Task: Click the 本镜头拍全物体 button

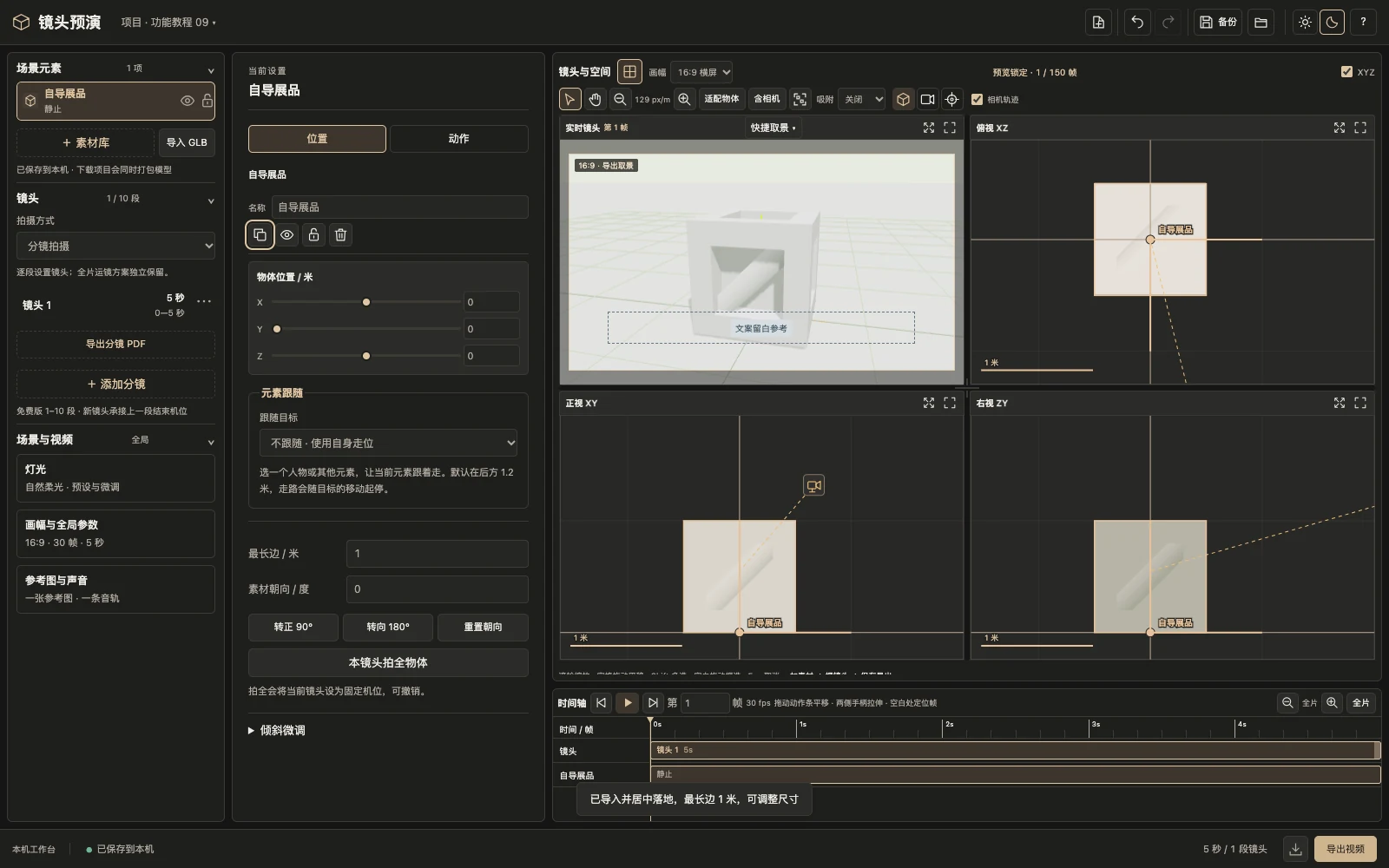Action: (388, 662)
